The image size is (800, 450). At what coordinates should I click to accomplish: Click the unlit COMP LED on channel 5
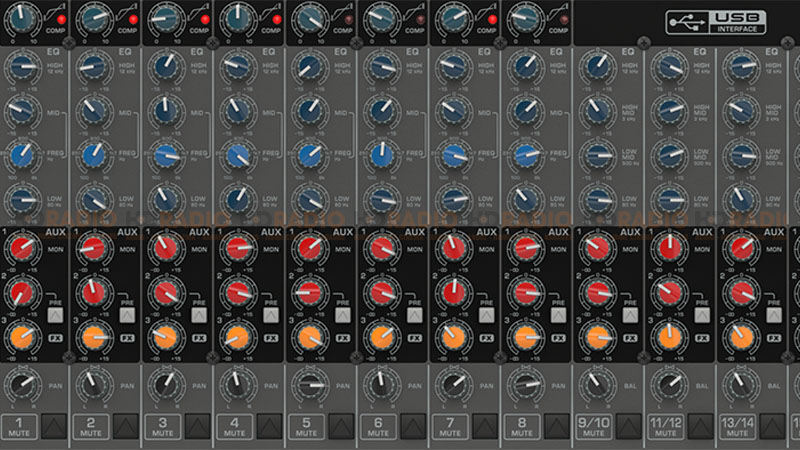(x=349, y=20)
